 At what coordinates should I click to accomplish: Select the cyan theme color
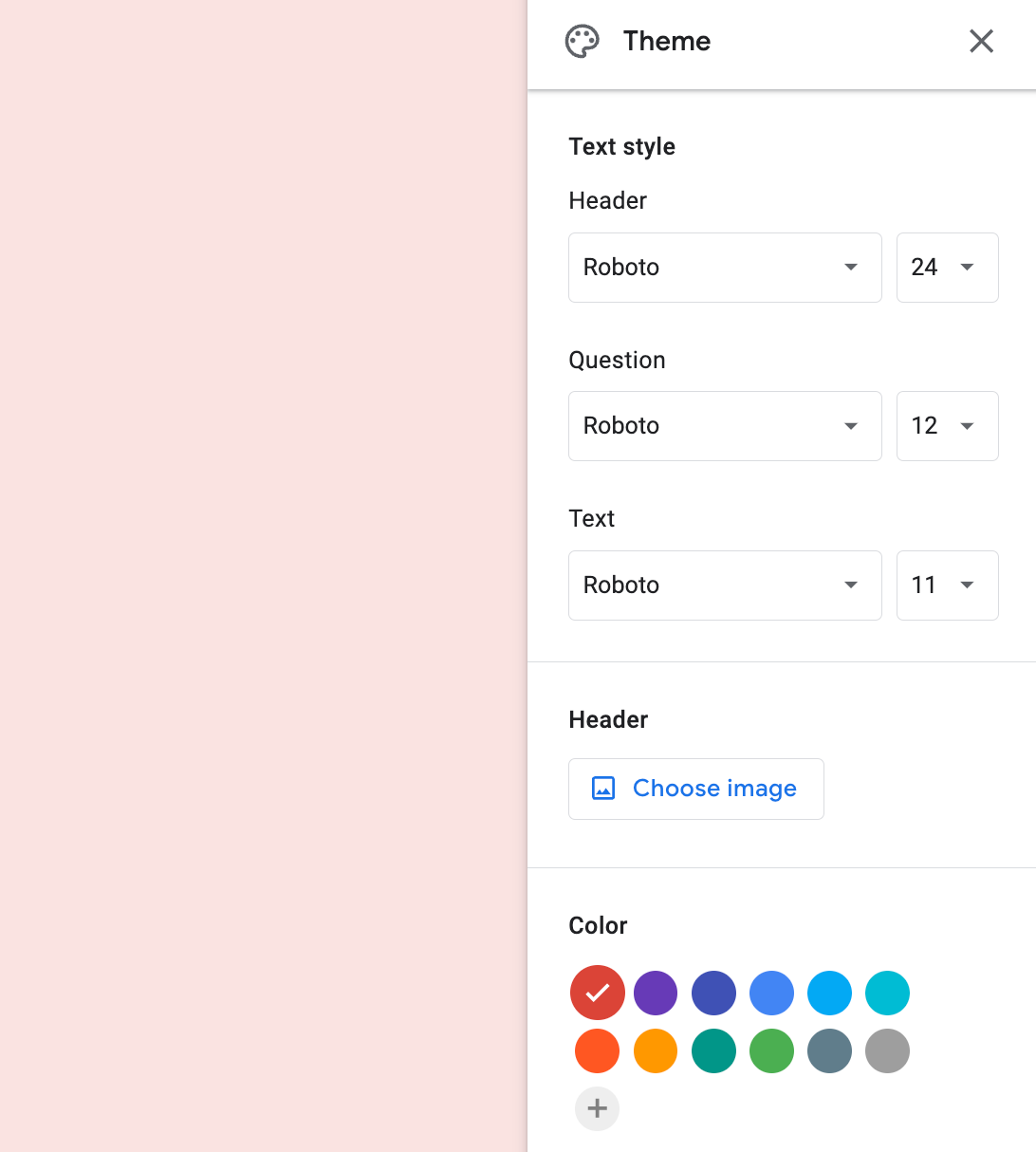[x=888, y=994]
